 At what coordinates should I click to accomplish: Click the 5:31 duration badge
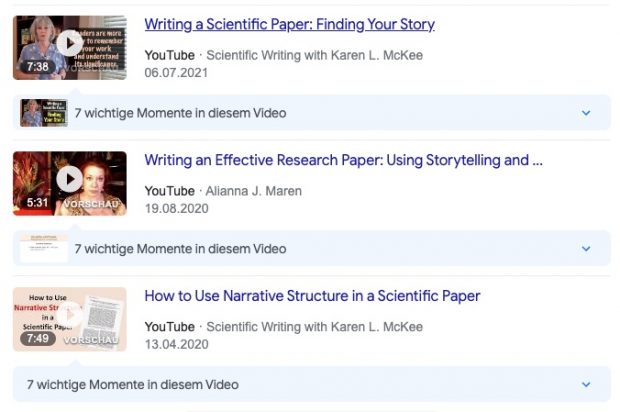pyautogui.click(x=38, y=203)
